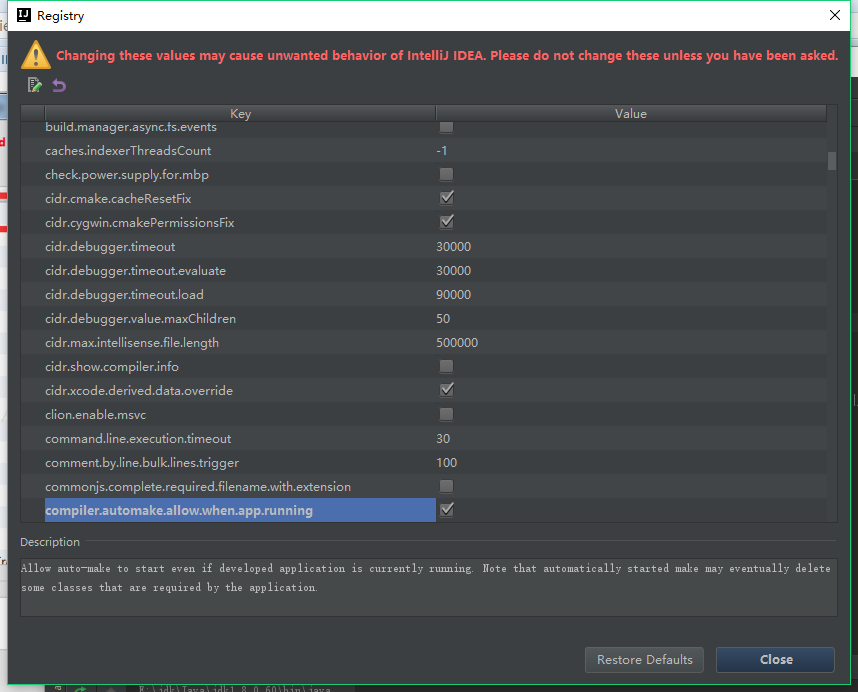Uncheck cidr.cmake.cacheResetFix checkbox
858x692 pixels.
(447, 198)
